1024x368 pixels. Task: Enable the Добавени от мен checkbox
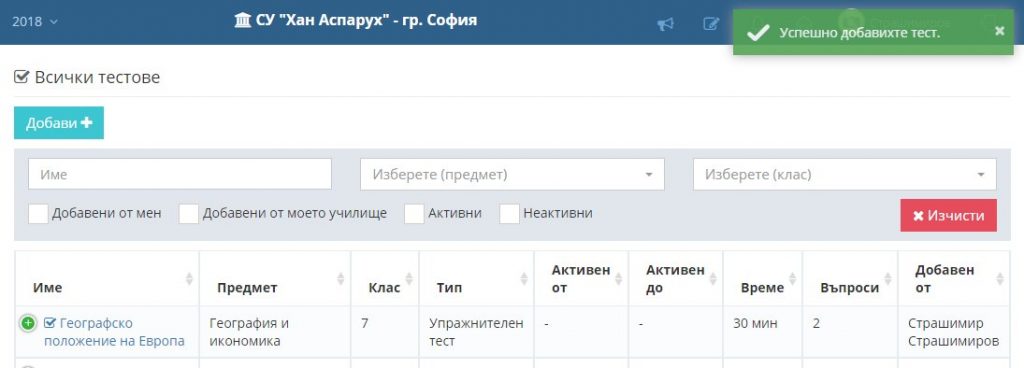tap(39, 213)
